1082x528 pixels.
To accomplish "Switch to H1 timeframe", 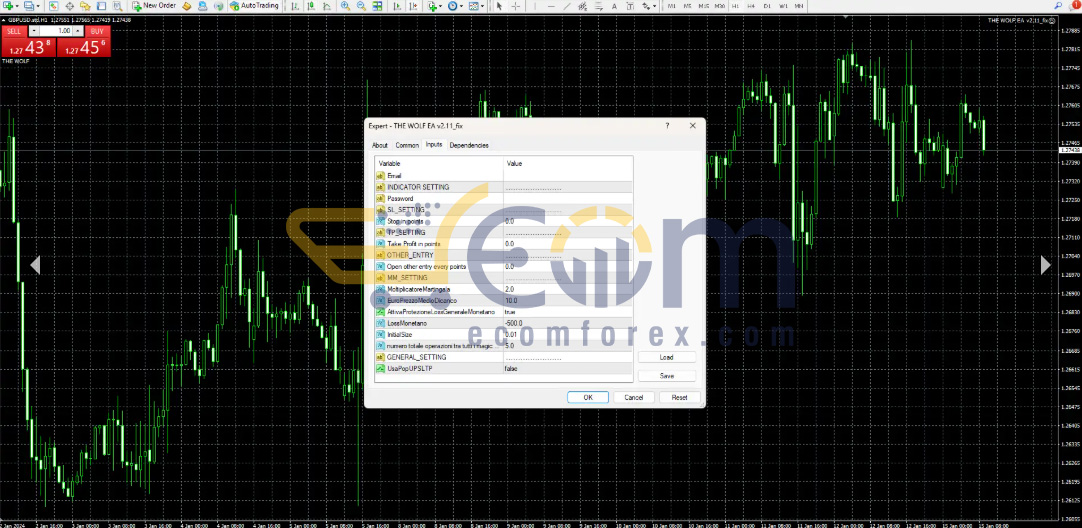I will (x=736, y=6).
